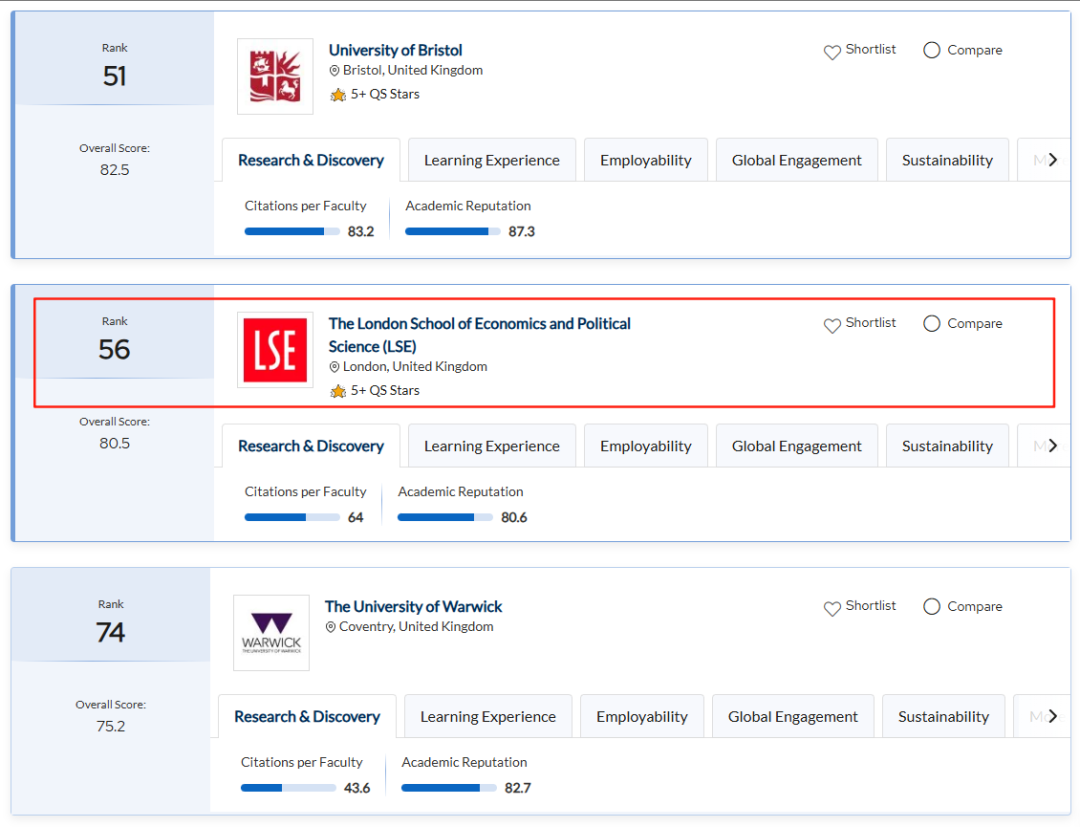Open LSE's Learning Experience tab

(x=492, y=446)
